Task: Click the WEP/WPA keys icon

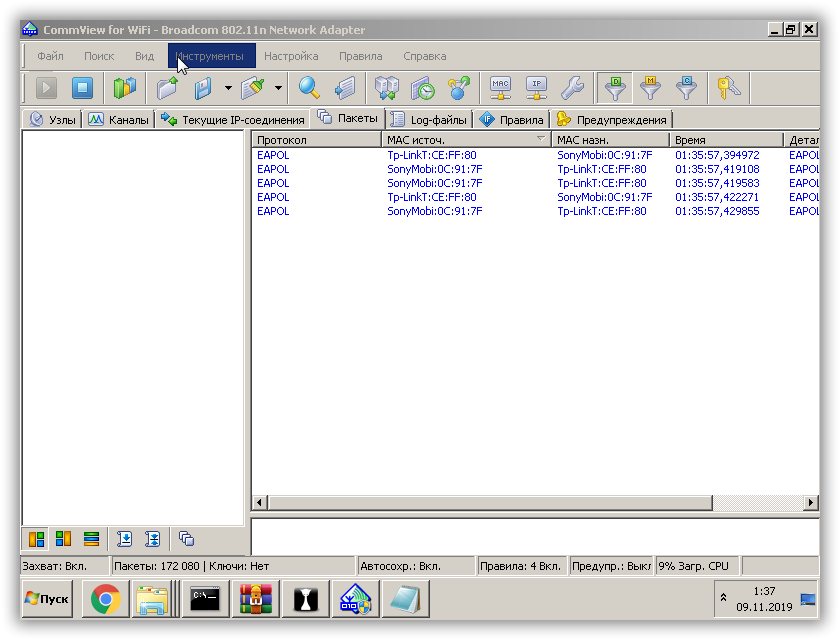Action: [728, 88]
